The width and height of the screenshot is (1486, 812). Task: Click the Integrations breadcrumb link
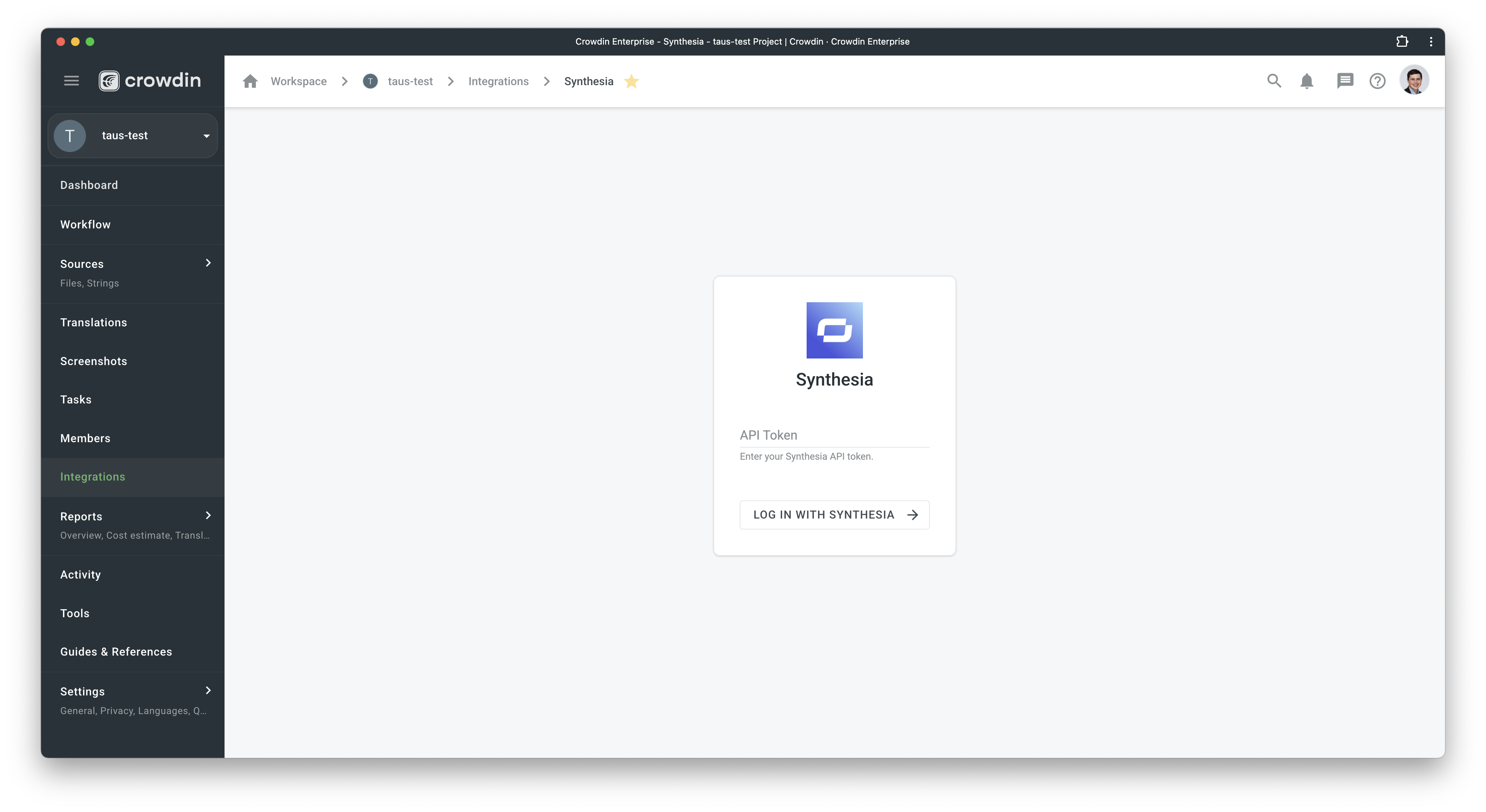498,81
